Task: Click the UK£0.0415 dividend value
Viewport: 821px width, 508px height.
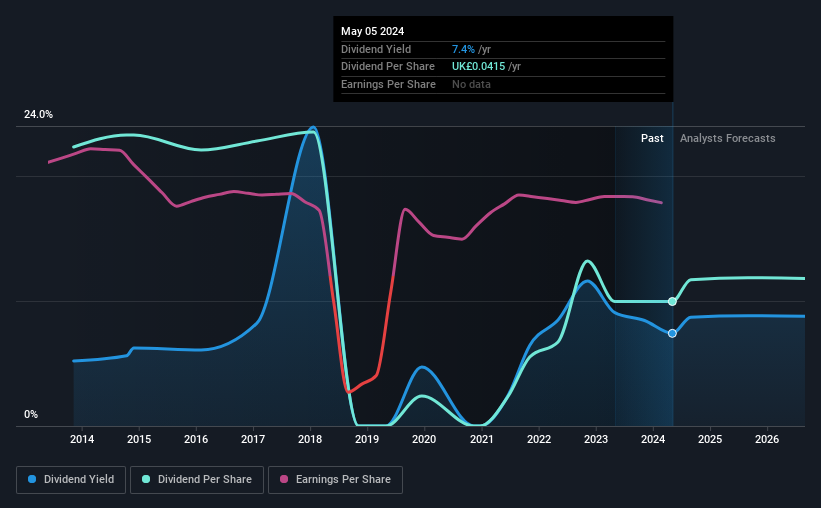Action: click(x=479, y=67)
